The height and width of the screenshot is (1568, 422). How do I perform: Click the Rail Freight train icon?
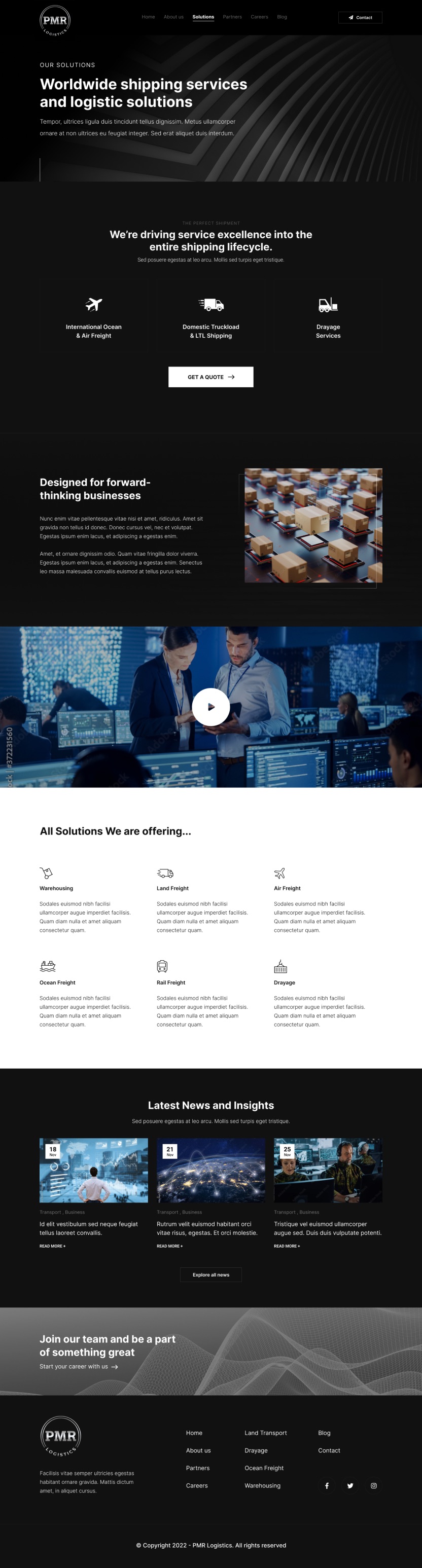coord(162,966)
